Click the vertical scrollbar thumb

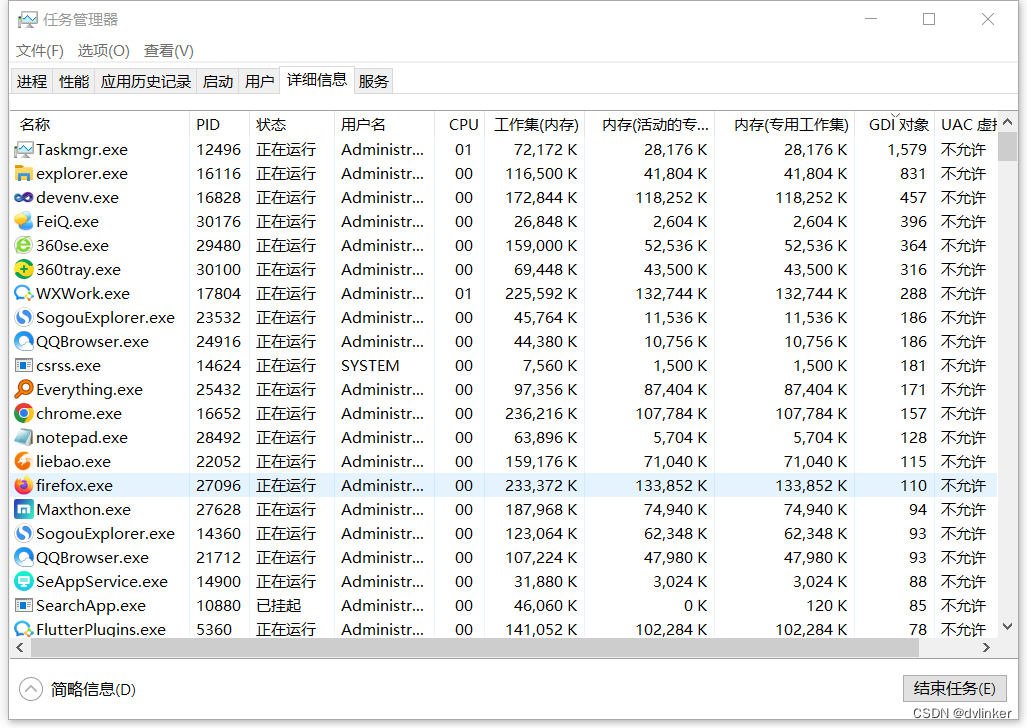pos(1008,145)
